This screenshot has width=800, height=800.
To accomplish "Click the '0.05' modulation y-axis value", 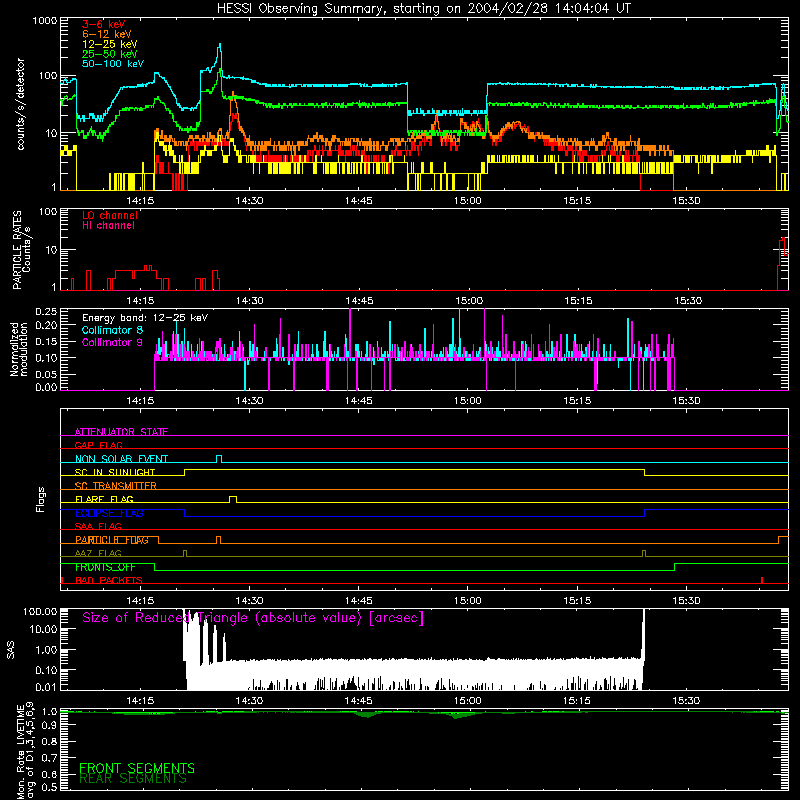I will point(46,374).
